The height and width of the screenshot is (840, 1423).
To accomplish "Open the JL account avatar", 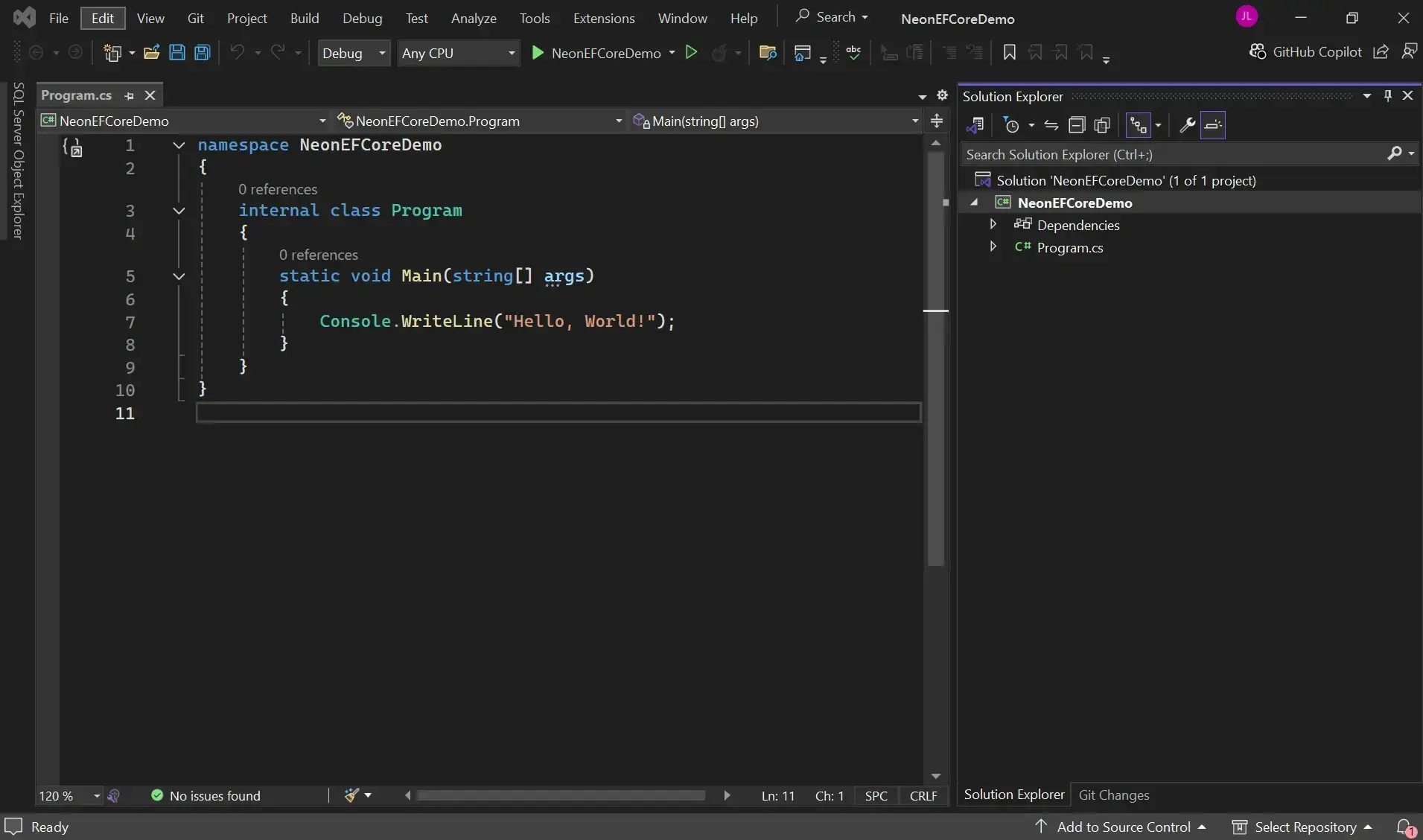I will click(x=1247, y=16).
